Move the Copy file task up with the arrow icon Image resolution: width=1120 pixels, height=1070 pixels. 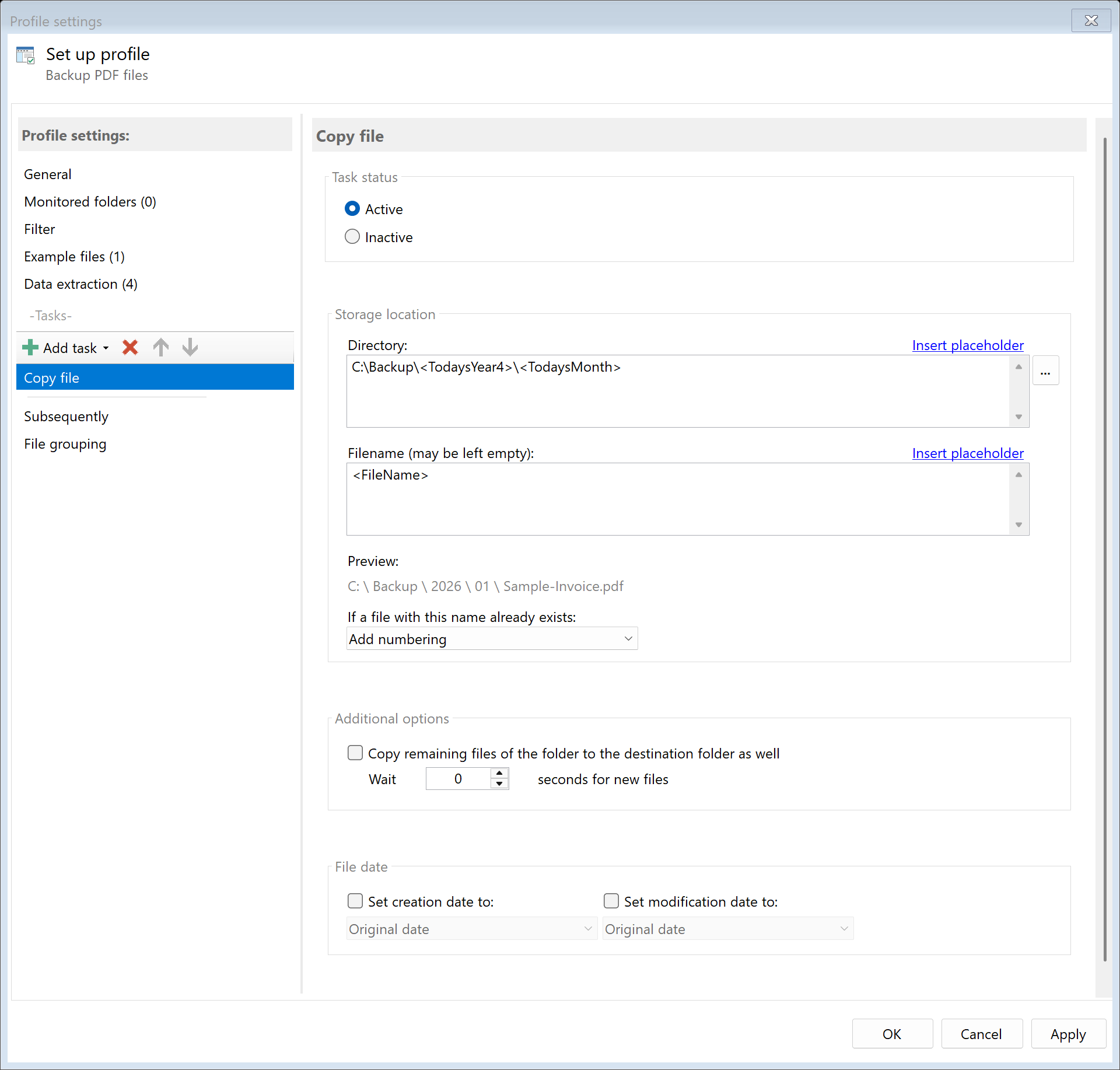[x=160, y=347]
